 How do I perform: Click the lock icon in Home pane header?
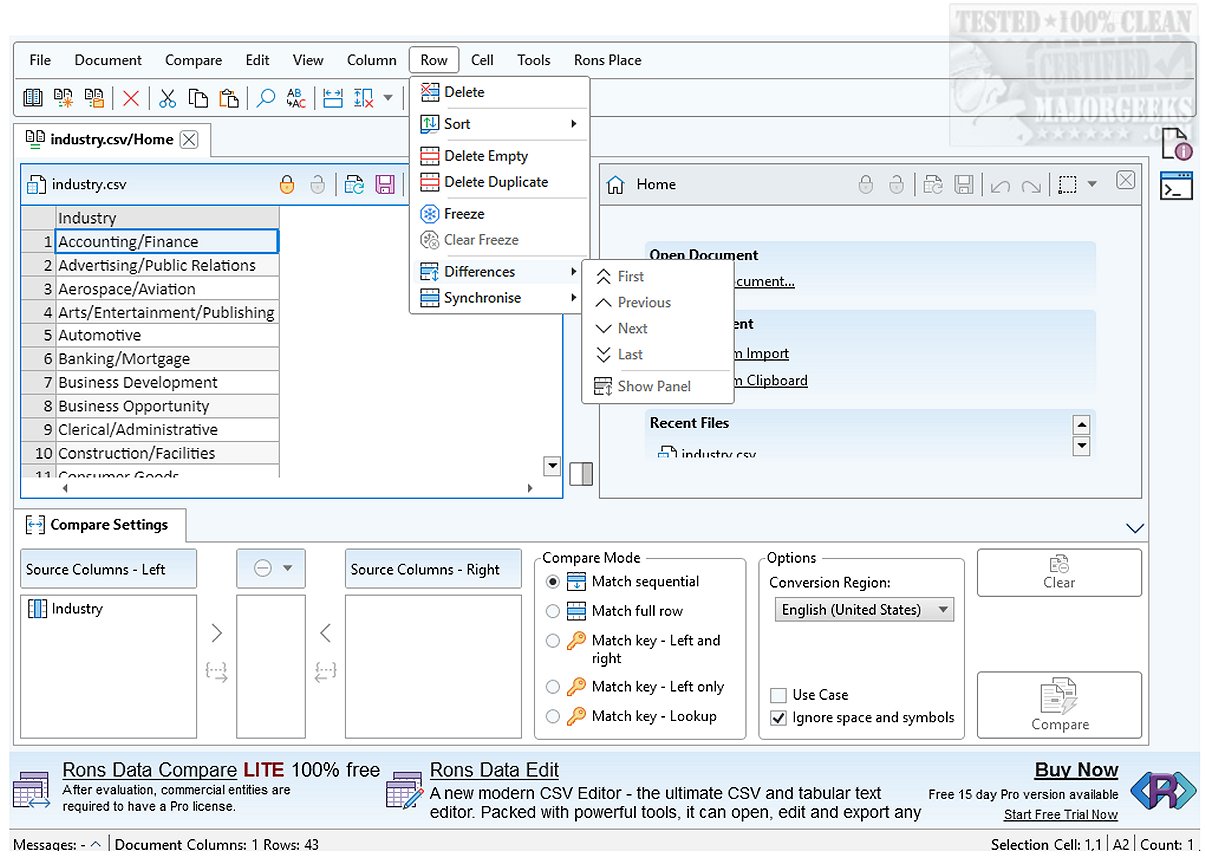click(x=866, y=184)
